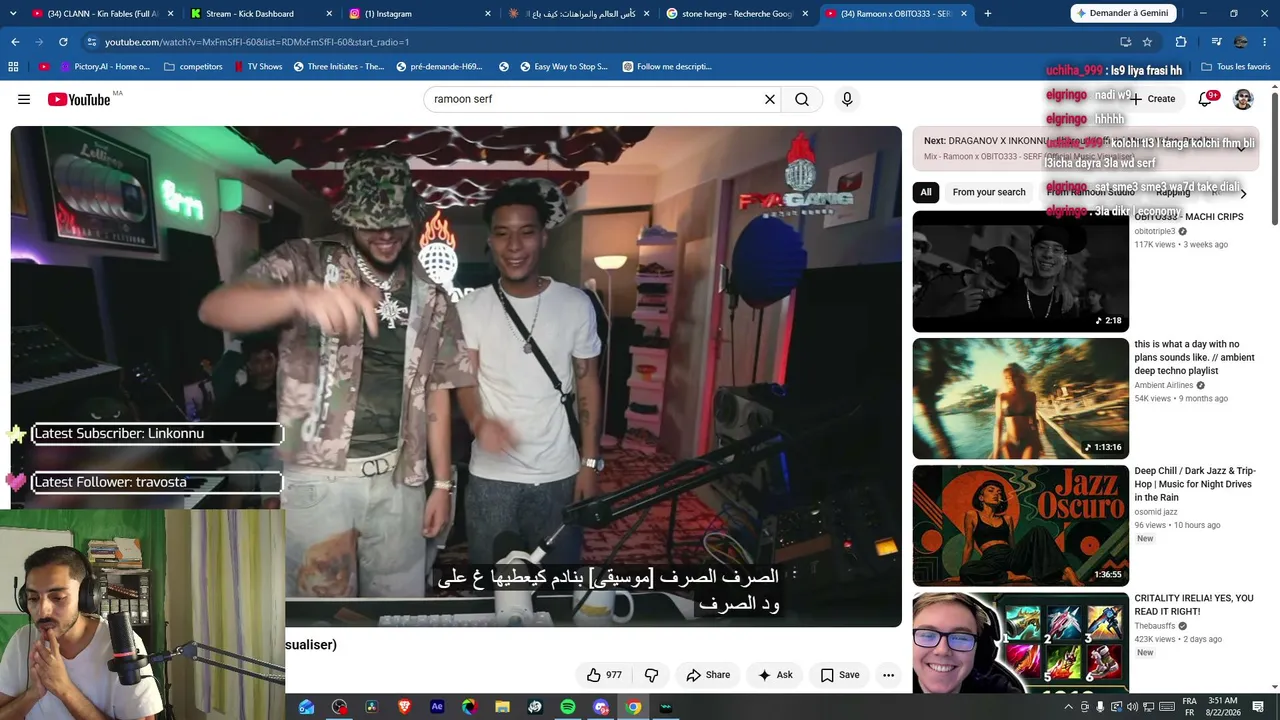Screen dimensions: 1280x720
Task: Click the magnifying glass search button
Action: (802, 99)
